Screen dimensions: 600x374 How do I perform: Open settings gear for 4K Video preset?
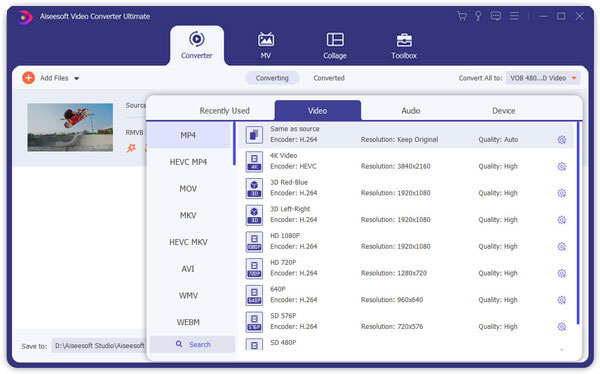(x=562, y=167)
